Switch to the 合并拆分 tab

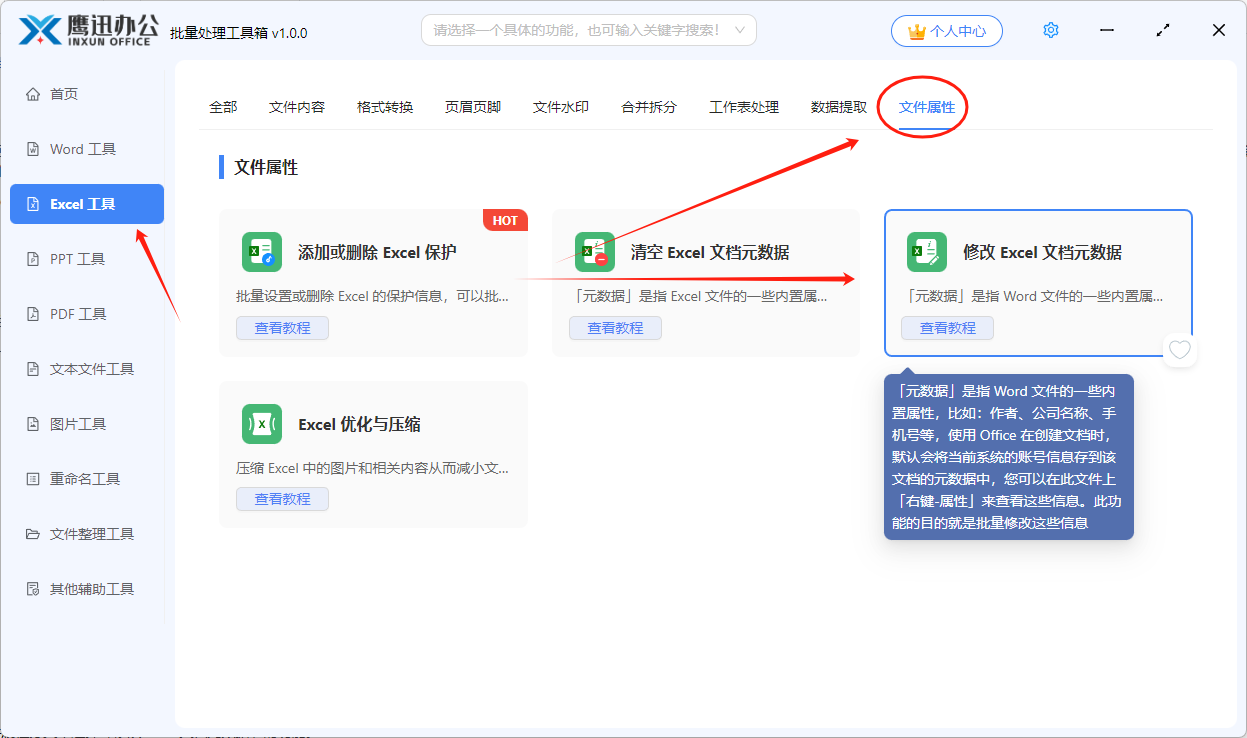(x=649, y=107)
